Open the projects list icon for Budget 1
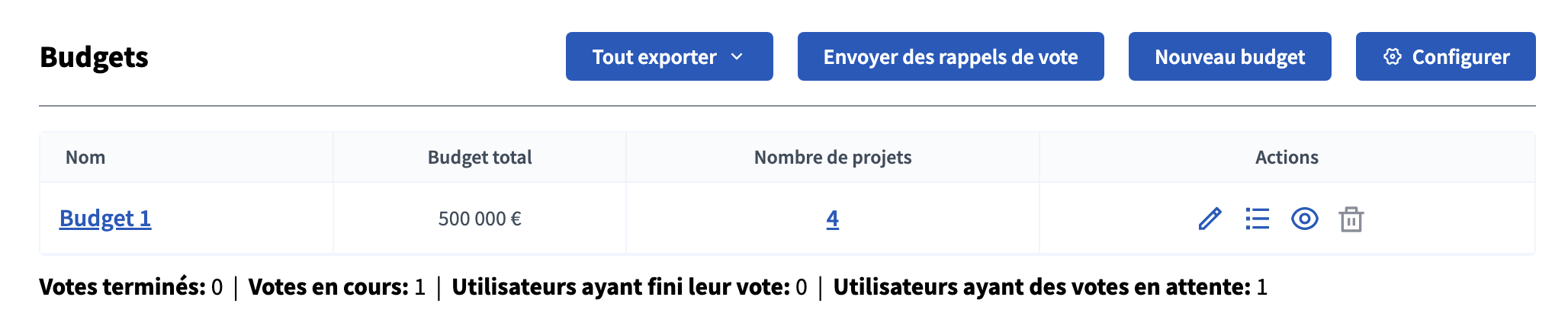Screen dimensions: 1568x329 1257,219
